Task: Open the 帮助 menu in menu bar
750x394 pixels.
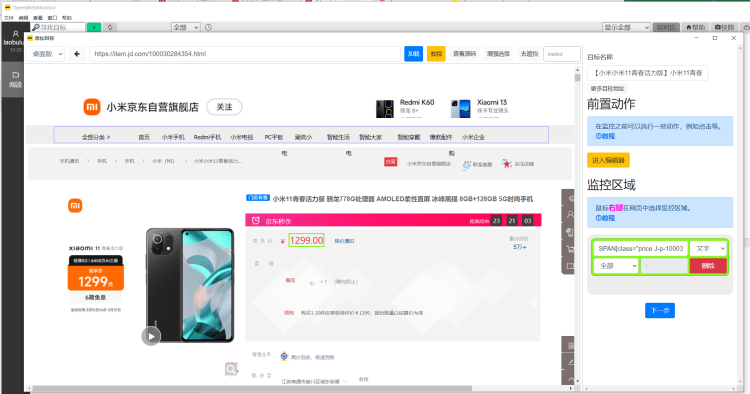Action: [67, 18]
